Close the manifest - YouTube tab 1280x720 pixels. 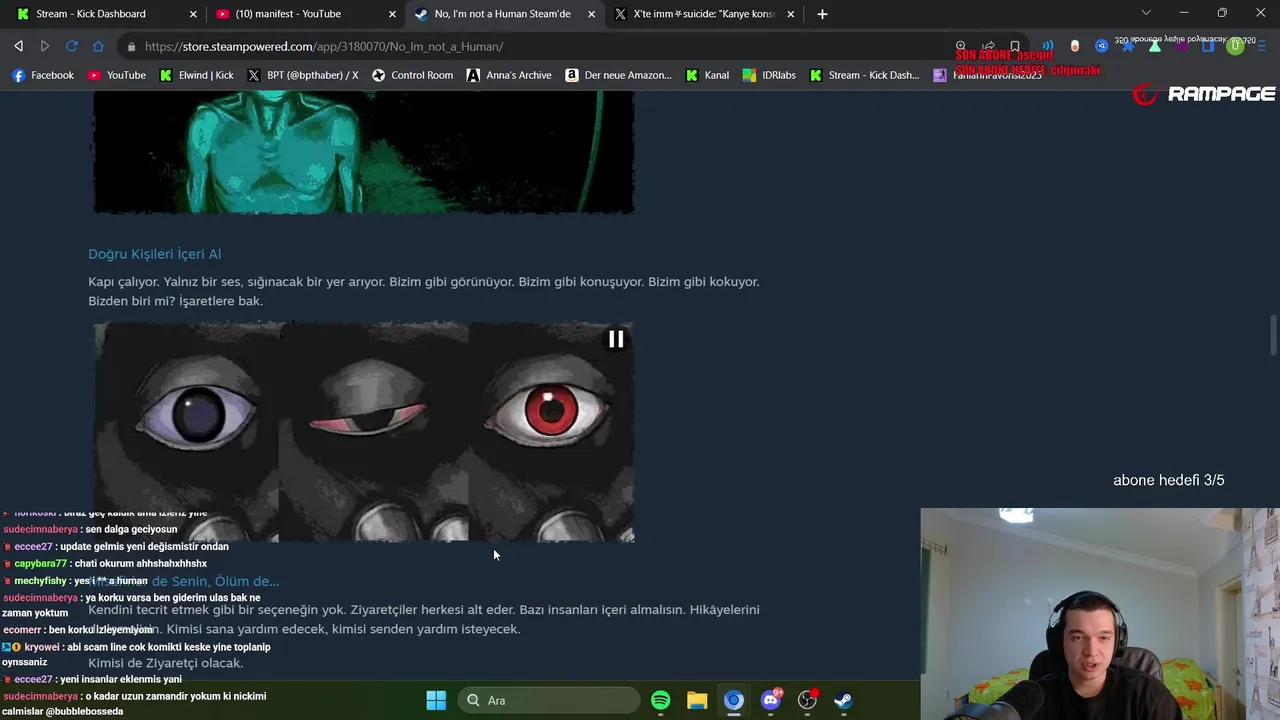click(x=393, y=14)
